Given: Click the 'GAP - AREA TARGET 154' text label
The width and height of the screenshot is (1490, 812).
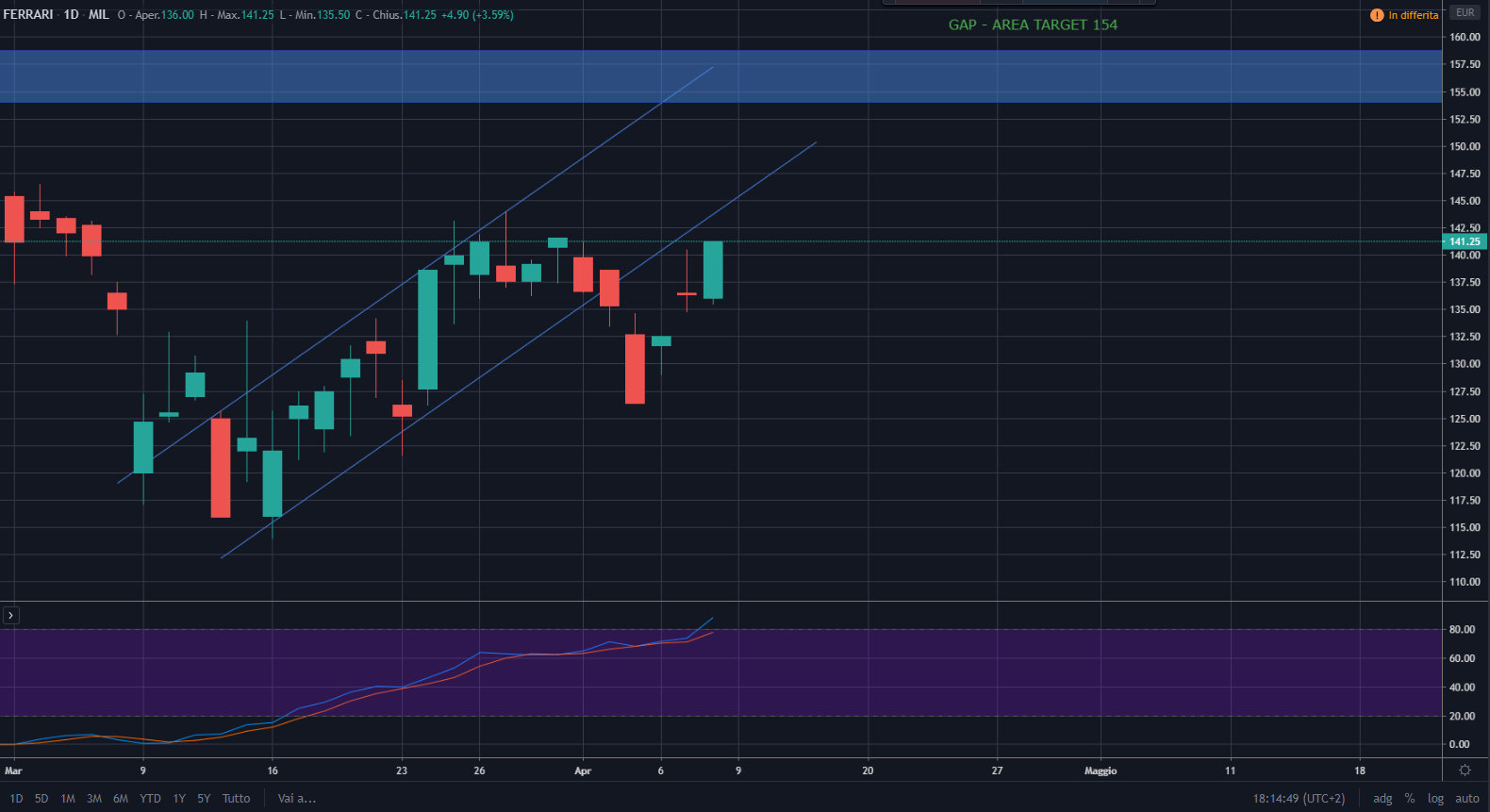Looking at the screenshot, I should pyautogui.click(x=1033, y=25).
